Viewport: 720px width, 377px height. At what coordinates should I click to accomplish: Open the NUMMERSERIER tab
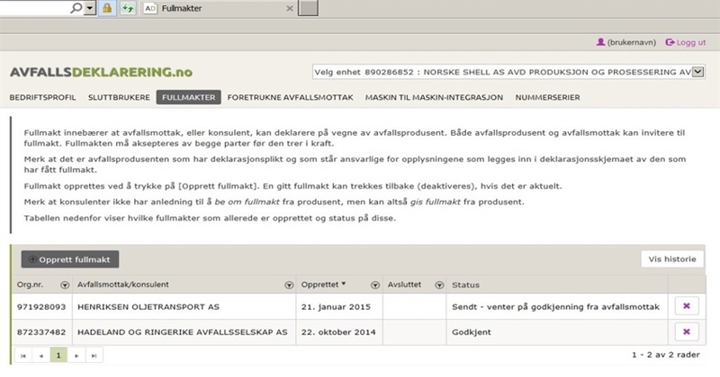click(547, 97)
